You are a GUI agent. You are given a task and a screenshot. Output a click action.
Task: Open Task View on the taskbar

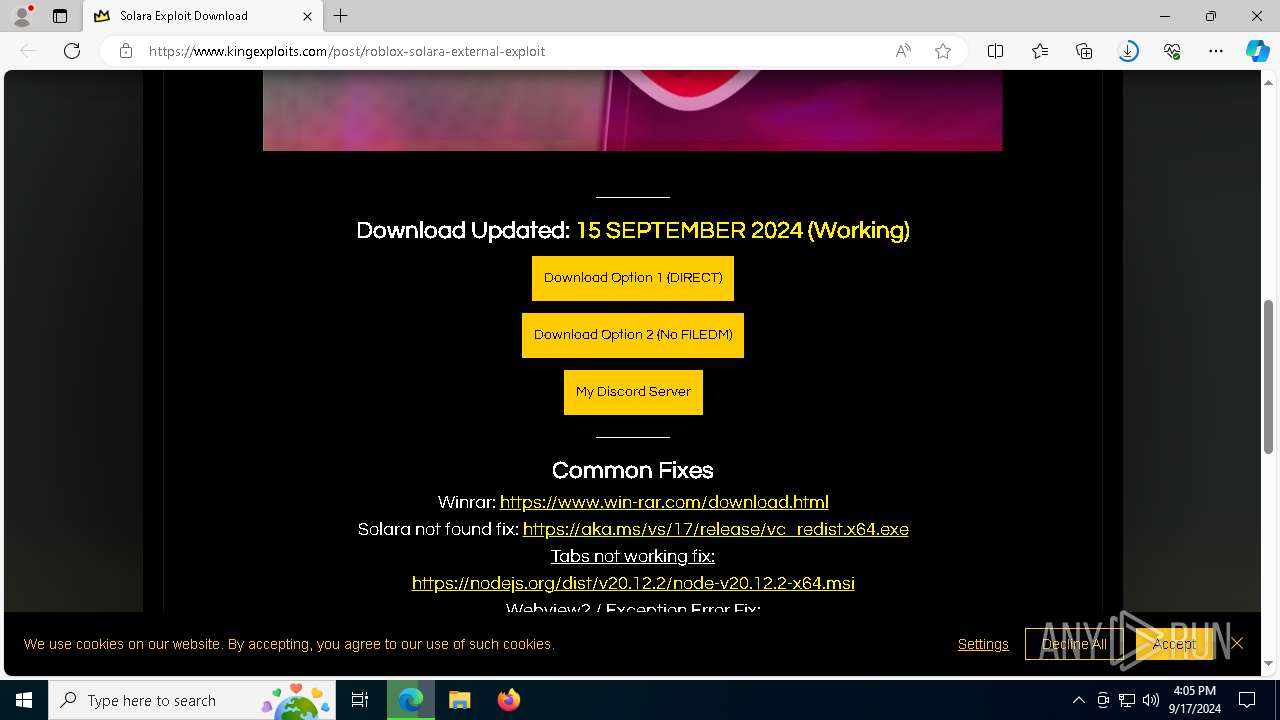(360, 700)
